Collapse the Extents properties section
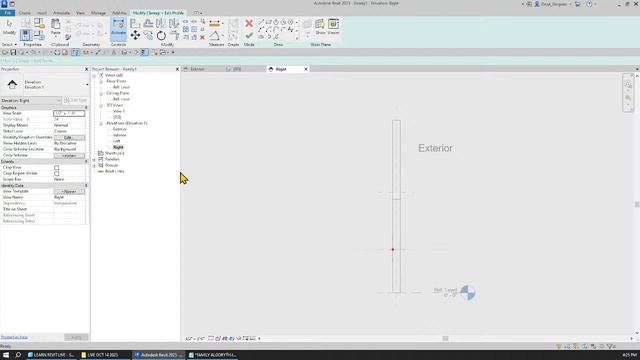This screenshot has width=640, height=360. 86,162
